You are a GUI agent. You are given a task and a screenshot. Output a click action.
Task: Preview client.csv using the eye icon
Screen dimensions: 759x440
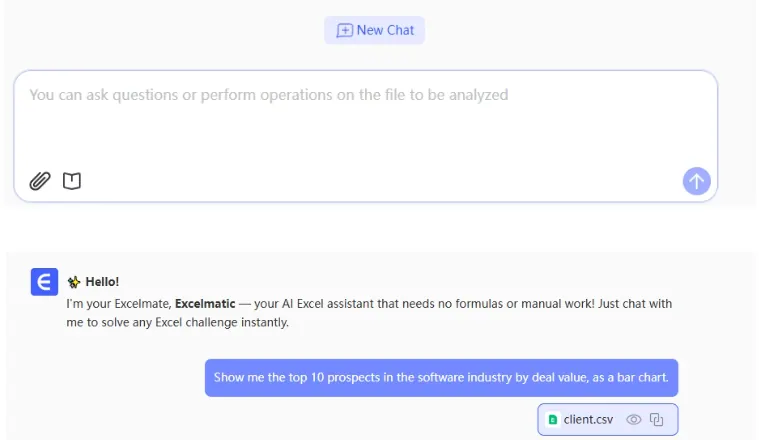point(633,420)
